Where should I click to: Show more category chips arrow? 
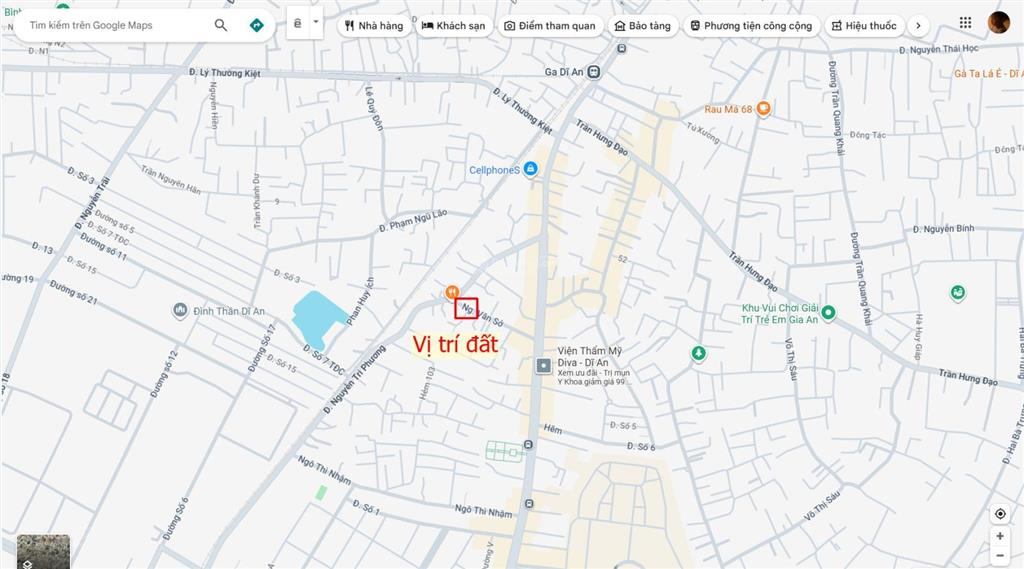pyautogui.click(x=918, y=26)
